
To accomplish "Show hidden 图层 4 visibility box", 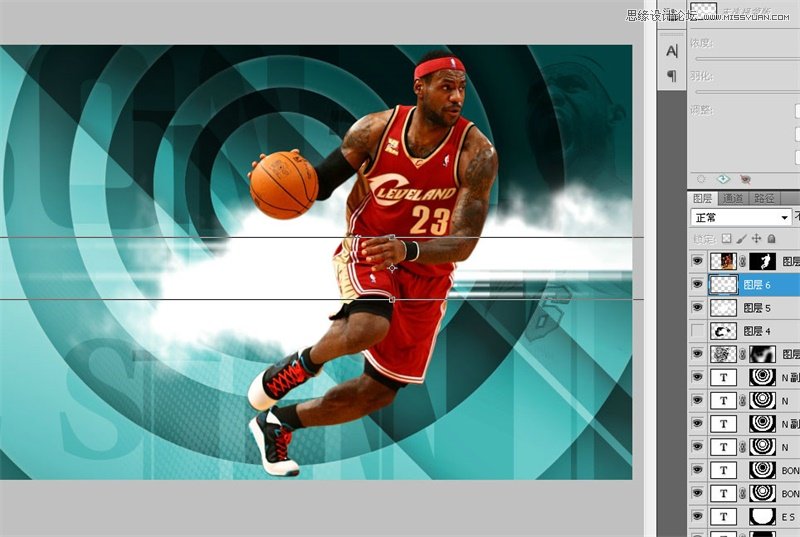I will (697, 331).
